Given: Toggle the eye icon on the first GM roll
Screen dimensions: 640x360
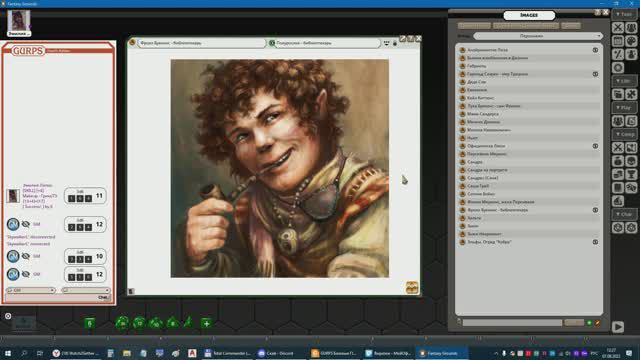Looking at the screenshot, I should pos(26,224).
